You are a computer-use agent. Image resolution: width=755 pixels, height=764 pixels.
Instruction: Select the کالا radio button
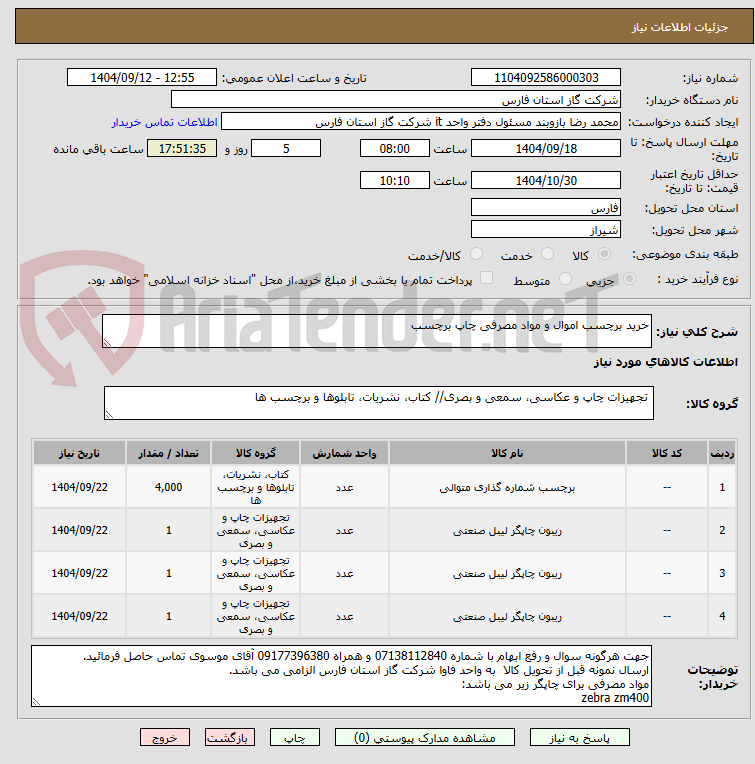(604, 254)
